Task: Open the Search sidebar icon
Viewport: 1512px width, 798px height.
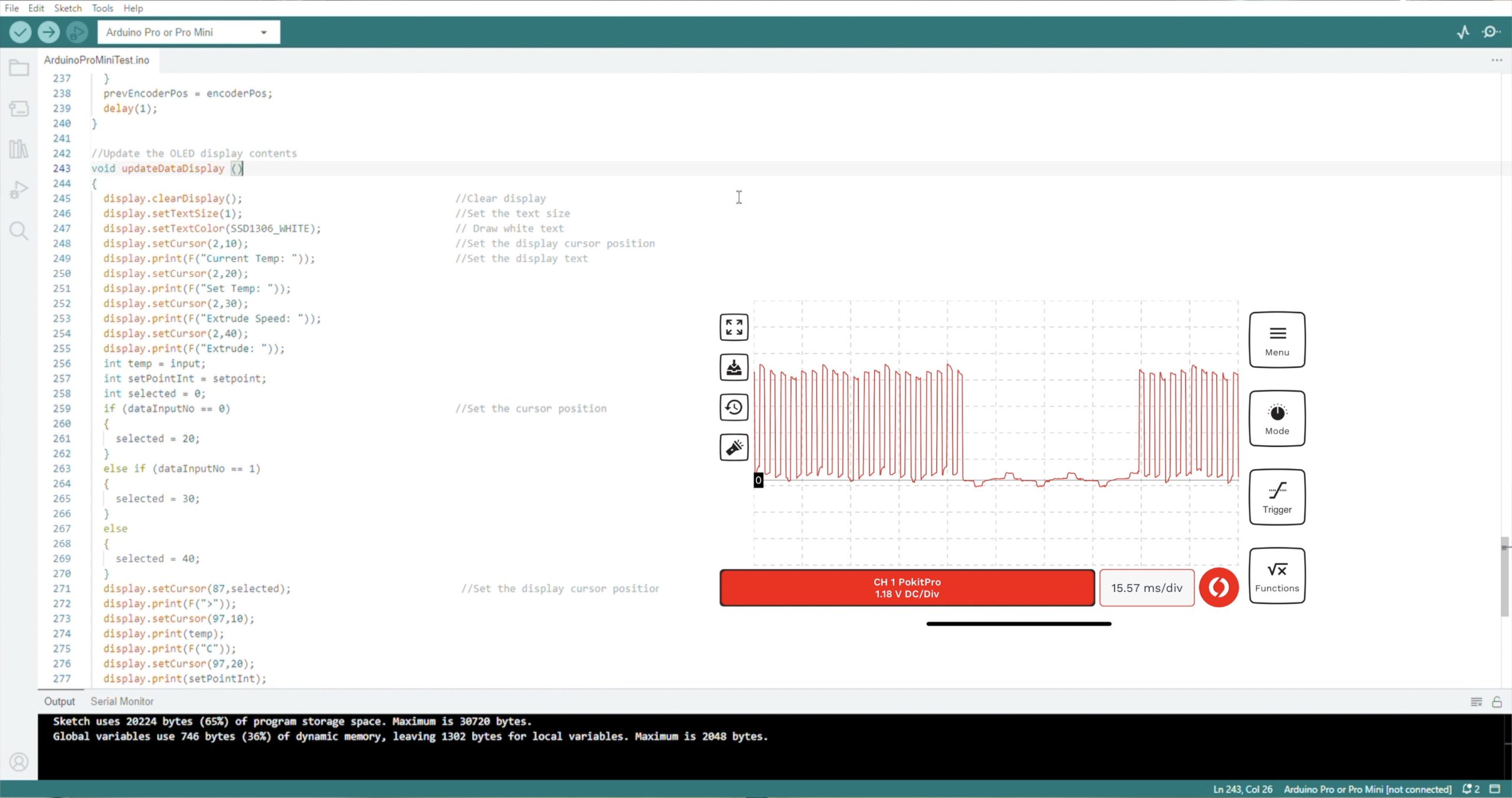Action: [19, 230]
